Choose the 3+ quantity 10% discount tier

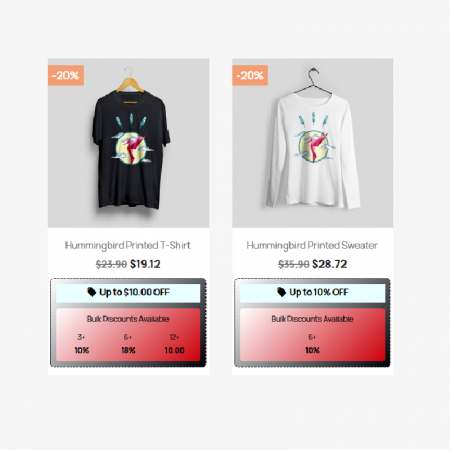pos(81,344)
